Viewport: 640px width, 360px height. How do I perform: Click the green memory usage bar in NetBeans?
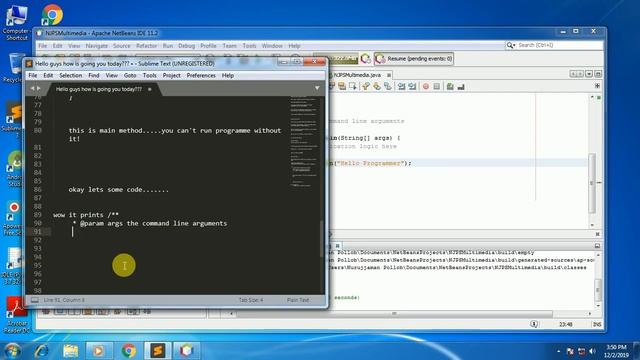[x=337, y=59]
